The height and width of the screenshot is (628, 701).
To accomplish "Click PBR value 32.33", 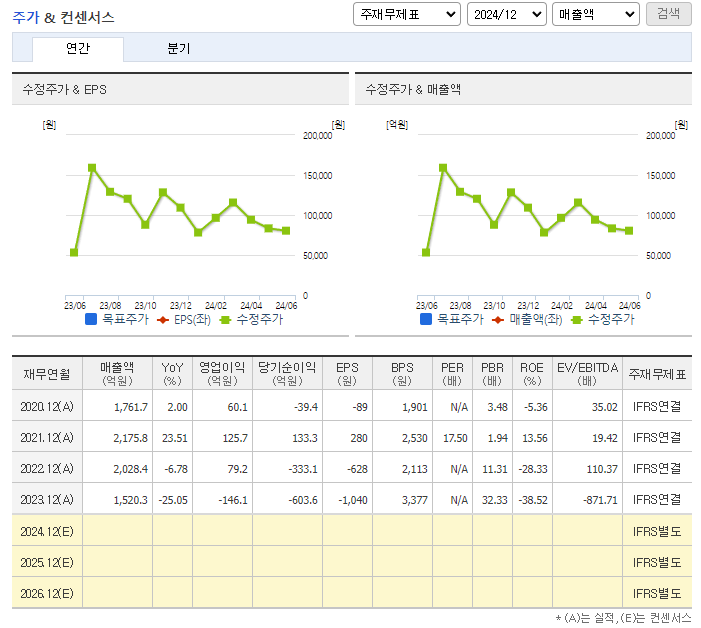I will [x=494, y=500].
